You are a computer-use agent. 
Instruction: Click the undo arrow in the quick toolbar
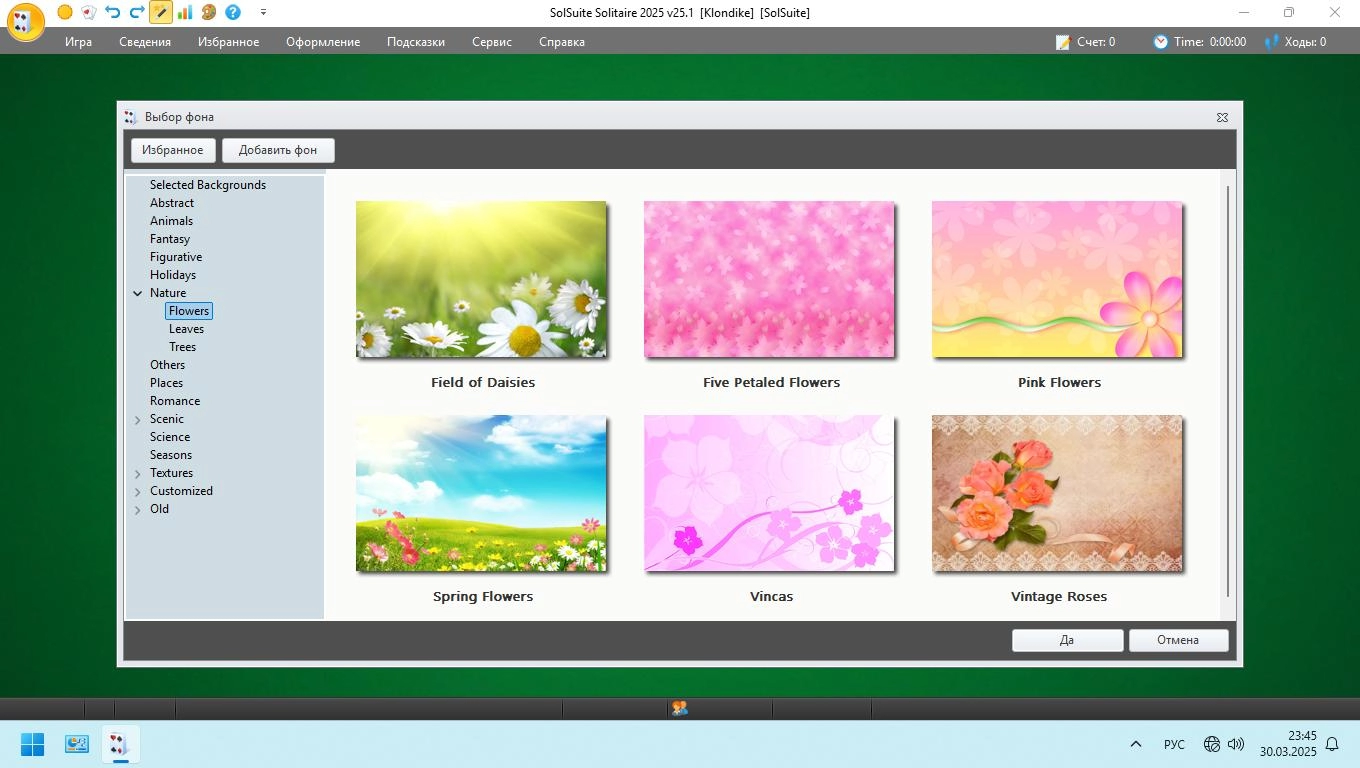[113, 12]
